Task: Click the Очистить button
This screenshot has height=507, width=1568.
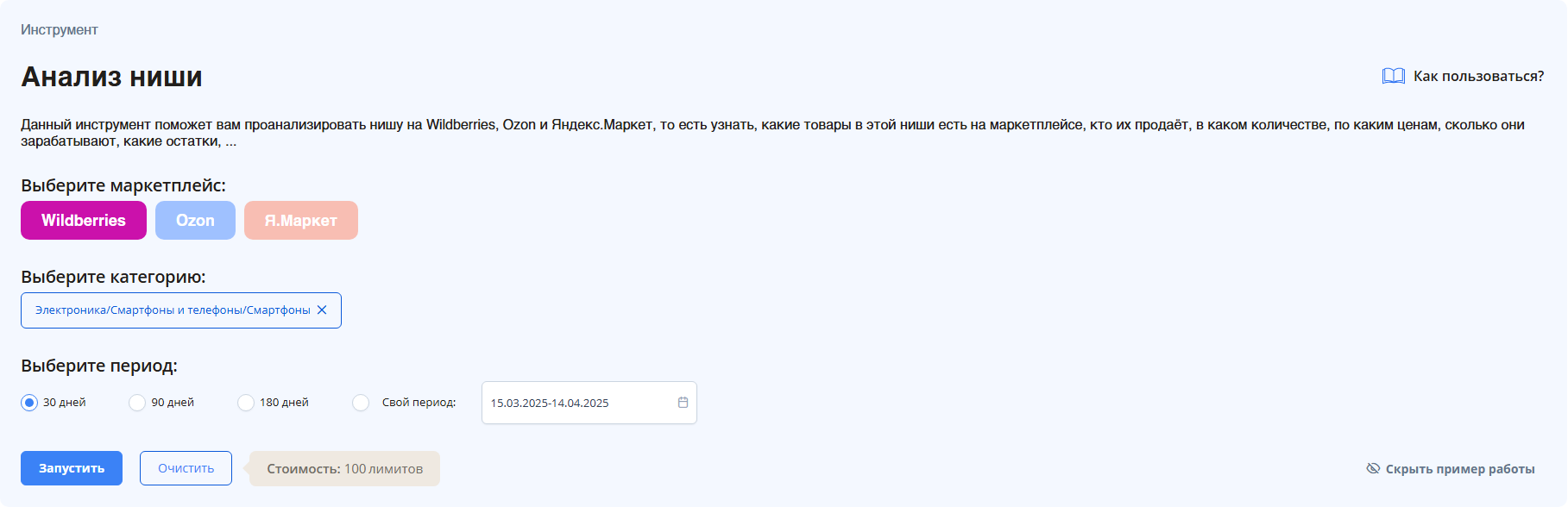Action: (186, 468)
